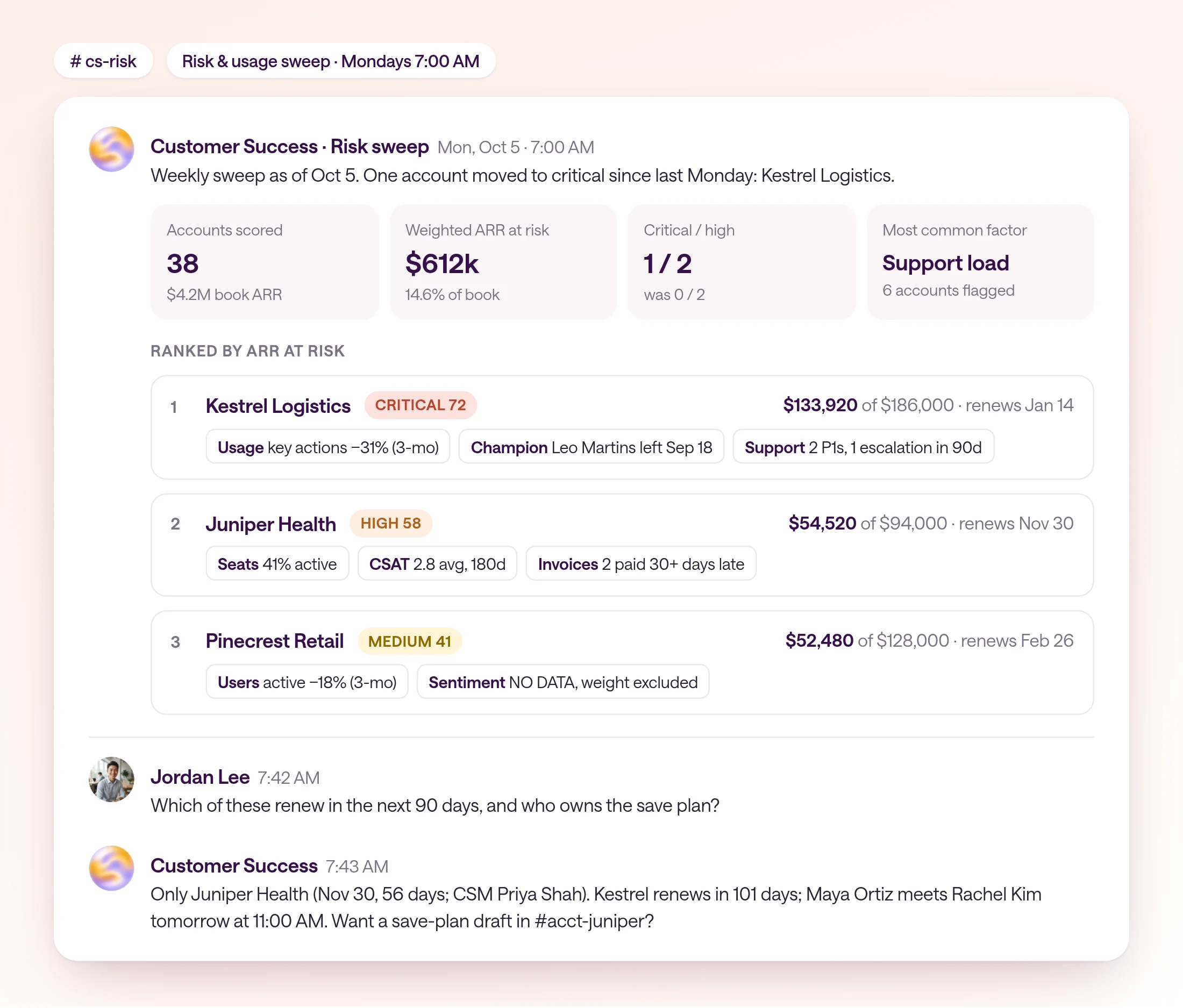This screenshot has height=1008, width=1183.
Task: Open the # cs-risk channel pill
Action: (x=103, y=61)
